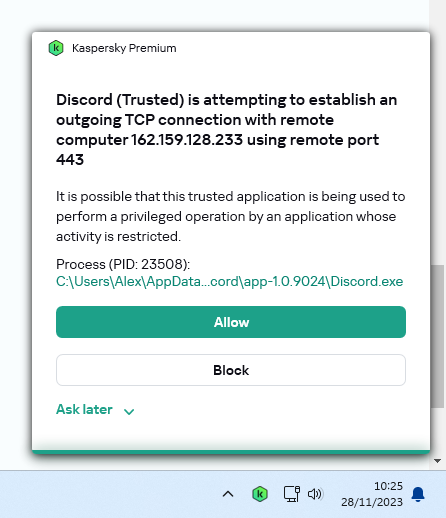Block the Discord outgoing connection

(x=231, y=370)
